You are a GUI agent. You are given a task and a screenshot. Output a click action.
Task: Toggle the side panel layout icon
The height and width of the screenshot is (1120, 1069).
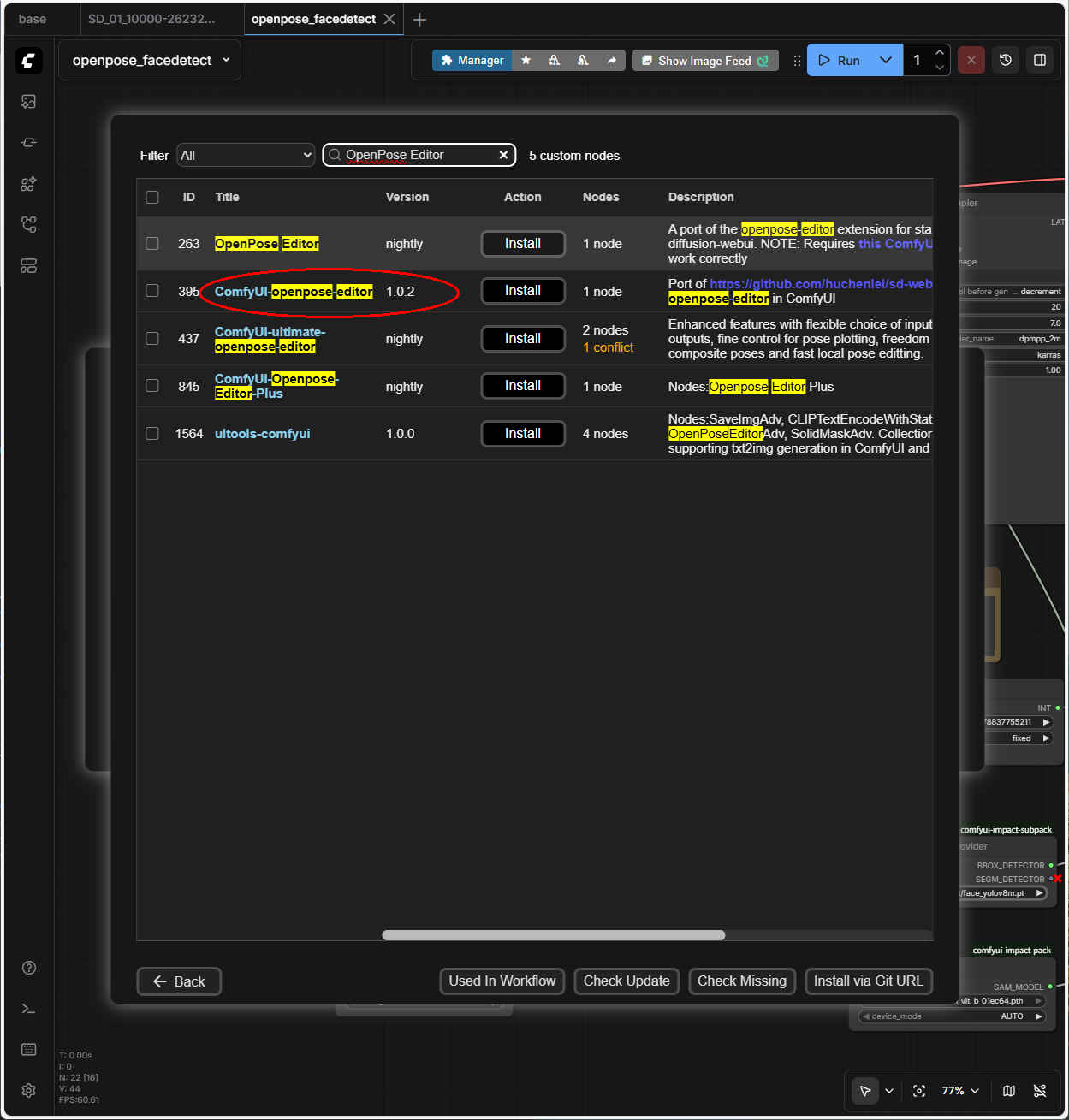point(1040,61)
